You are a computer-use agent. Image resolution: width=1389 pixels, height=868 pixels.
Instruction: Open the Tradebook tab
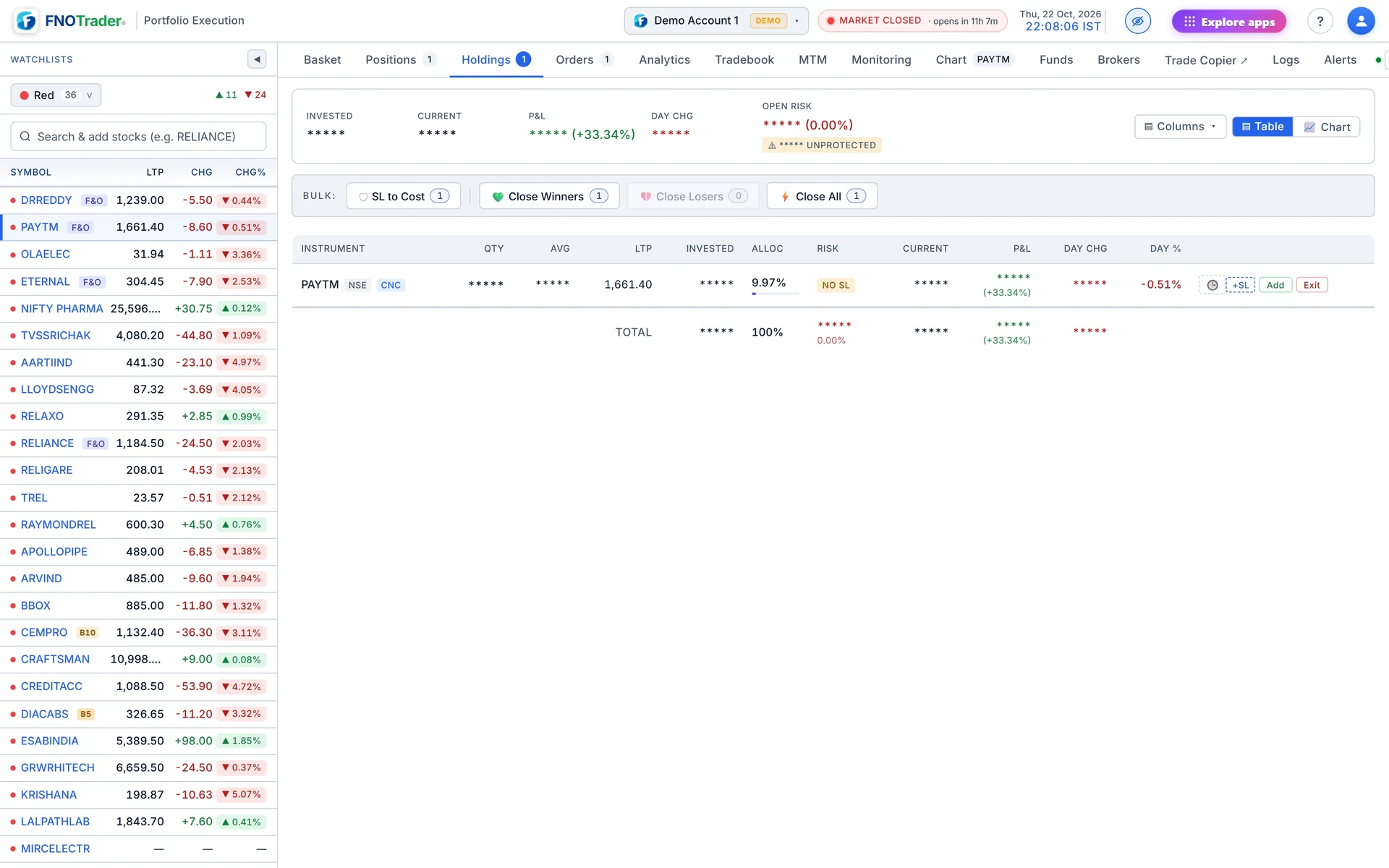(x=744, y=60)
